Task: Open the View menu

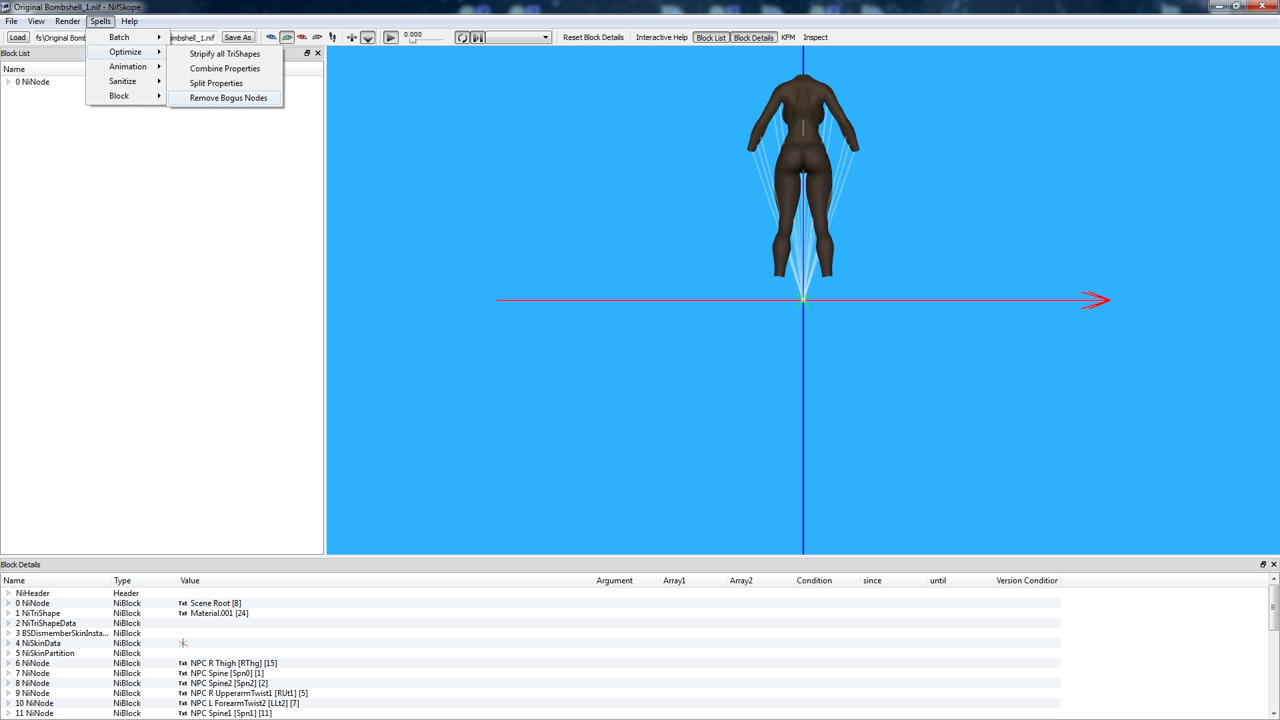Action: tap(36, 21)
